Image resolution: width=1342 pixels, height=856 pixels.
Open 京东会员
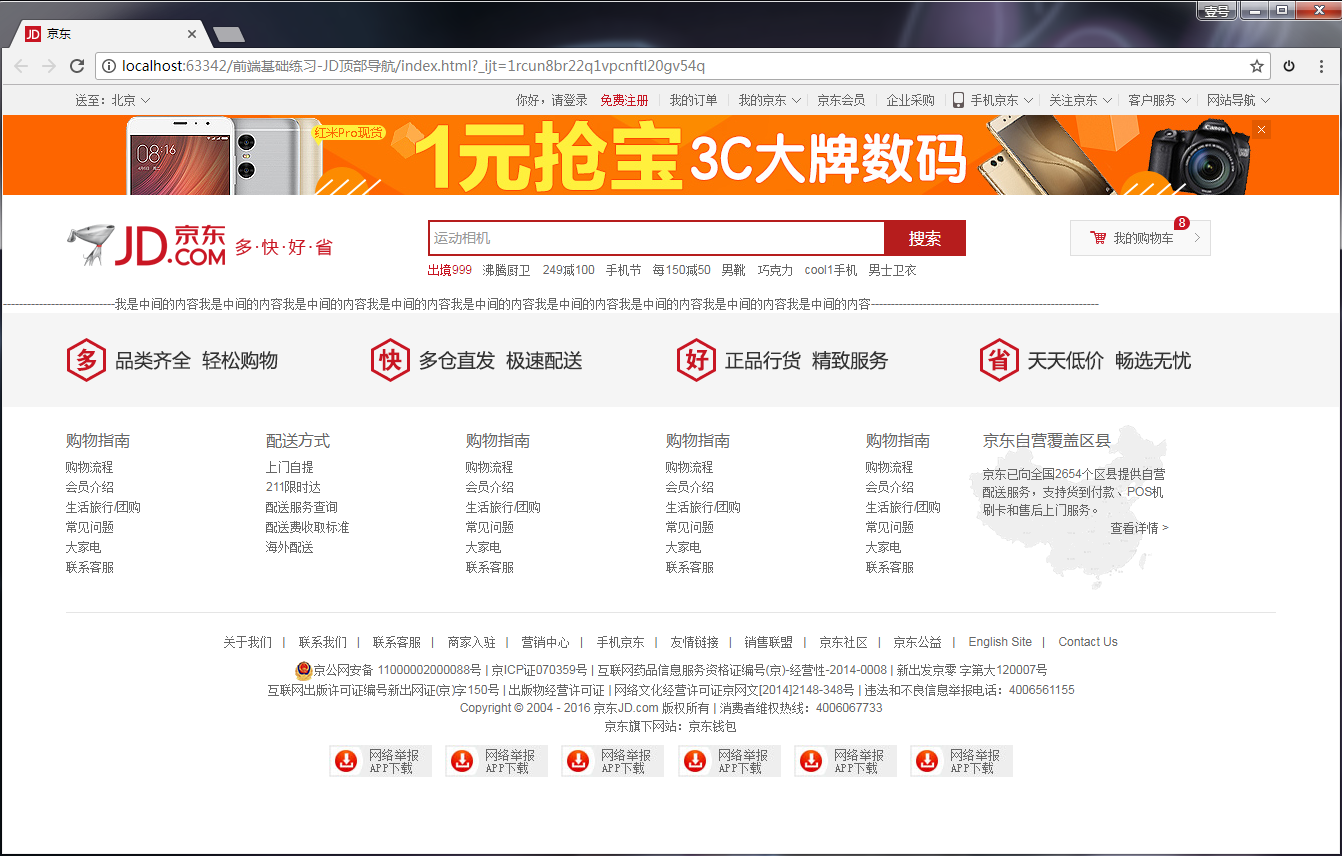pos(841,100)
